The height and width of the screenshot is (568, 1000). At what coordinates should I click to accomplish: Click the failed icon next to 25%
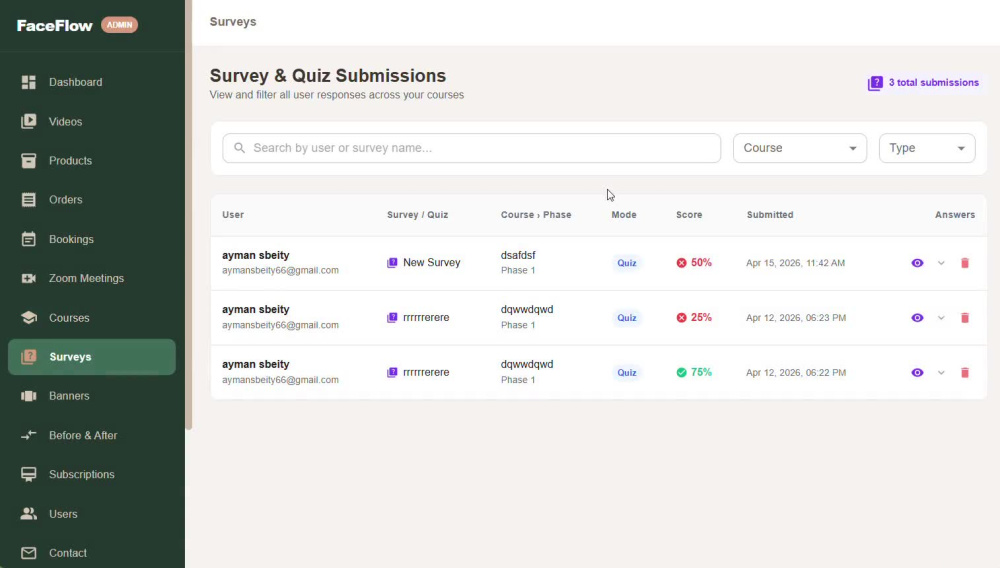[x=682, y=317]
